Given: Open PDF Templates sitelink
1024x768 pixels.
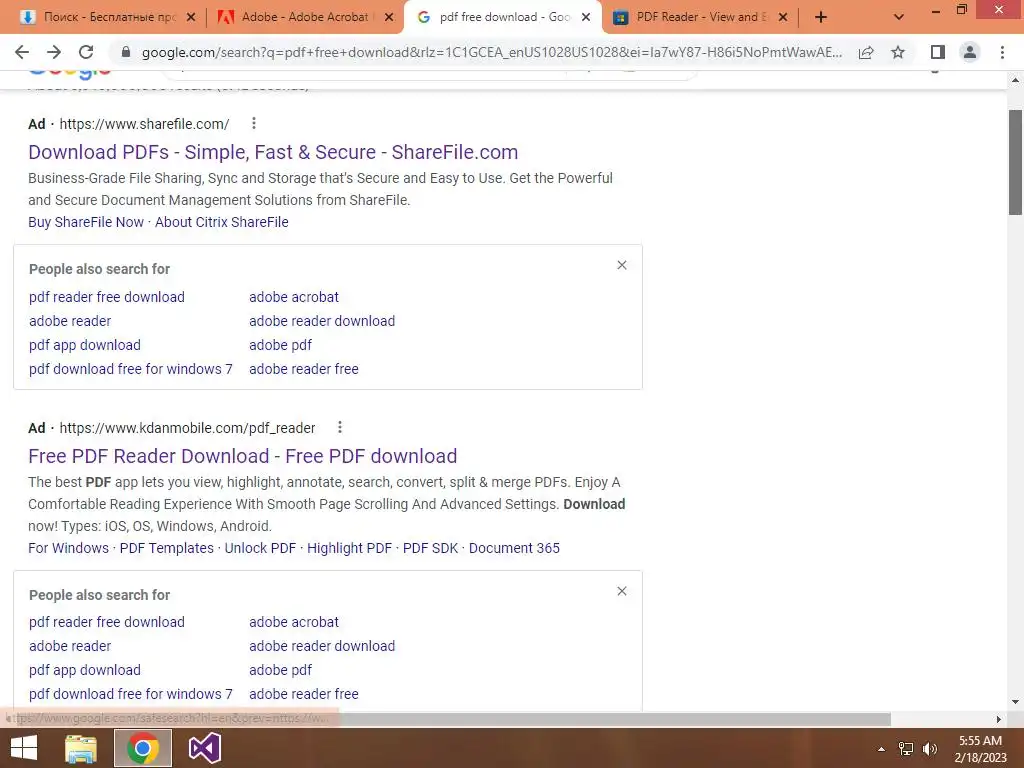Looking at the screenshot, I should coord(167,548).
